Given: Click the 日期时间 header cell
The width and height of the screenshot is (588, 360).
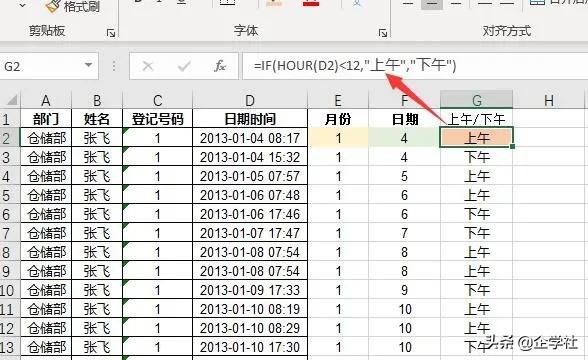Looking at the screenshot, I should (x=250, y=119).
